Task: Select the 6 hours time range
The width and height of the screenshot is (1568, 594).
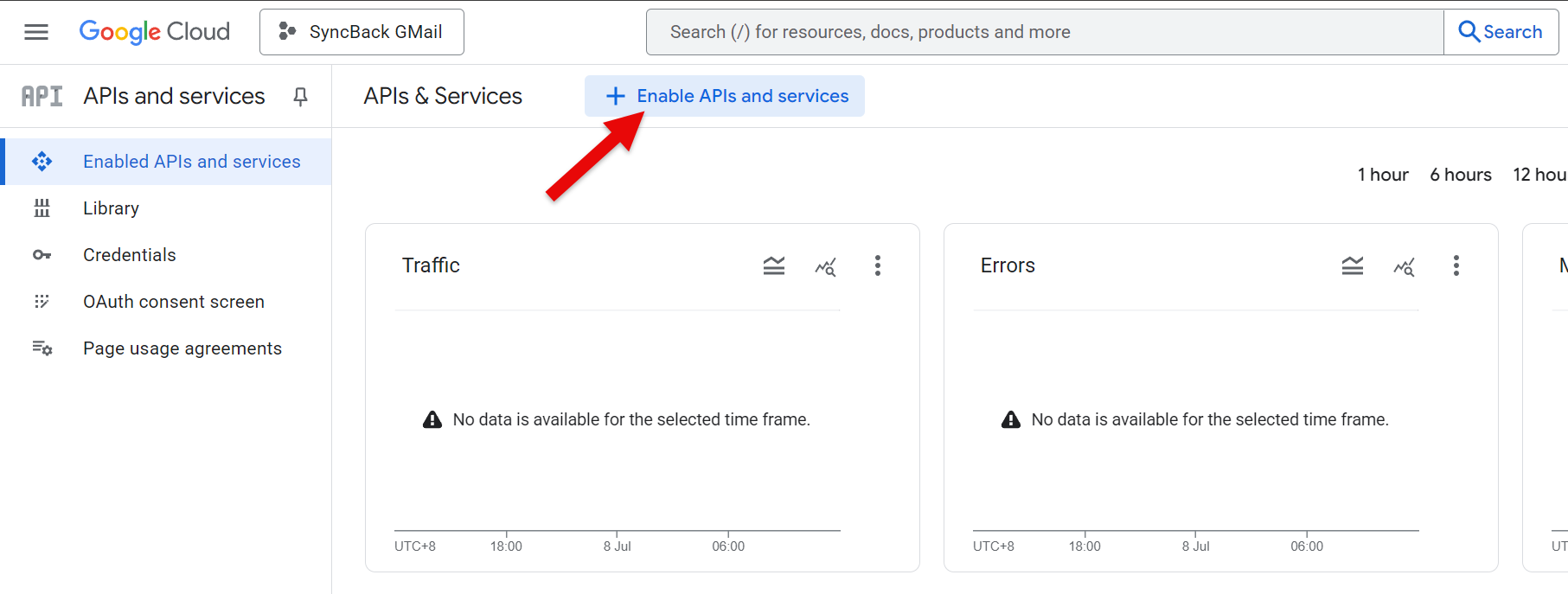Action: (1461, 175)
